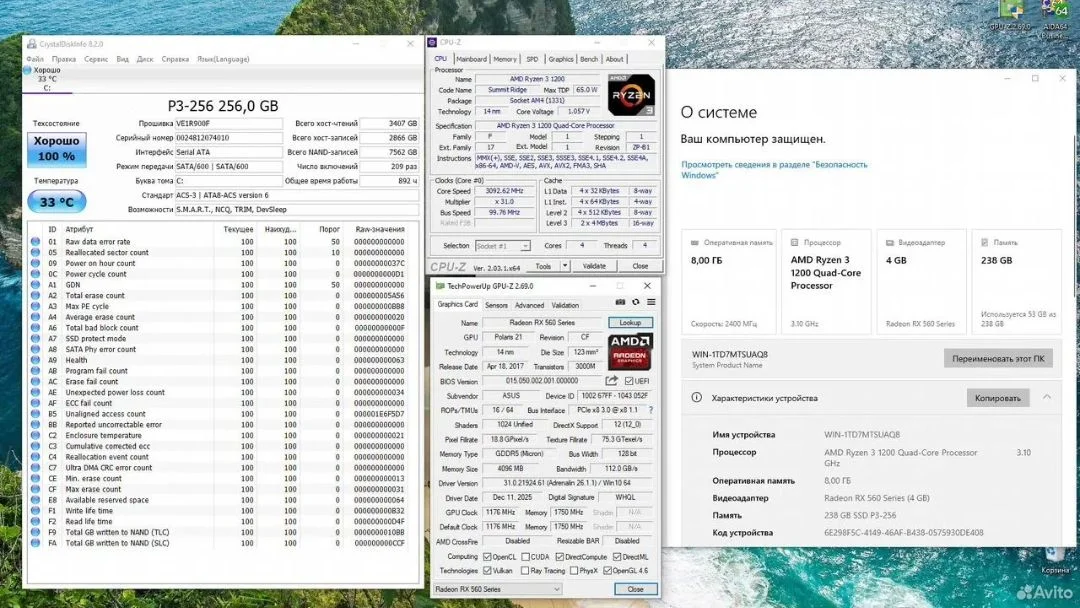Viewport: 1080px width, 608px height.
Task: Toggle the OpenGL 4.6 checkbox
Action: 608,571
